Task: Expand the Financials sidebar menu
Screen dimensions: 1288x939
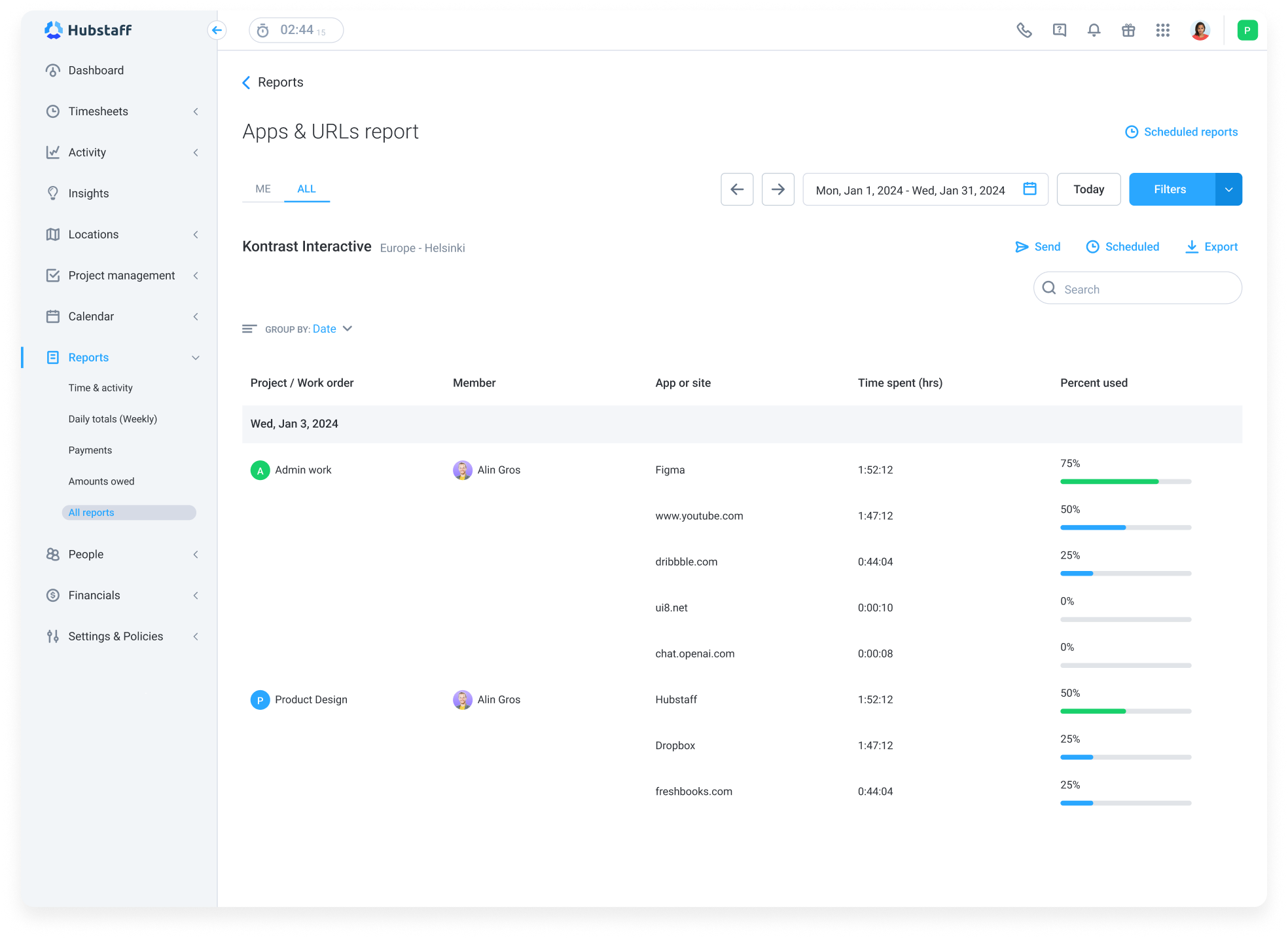Action: pyautogui.click(x=196, y=595)
